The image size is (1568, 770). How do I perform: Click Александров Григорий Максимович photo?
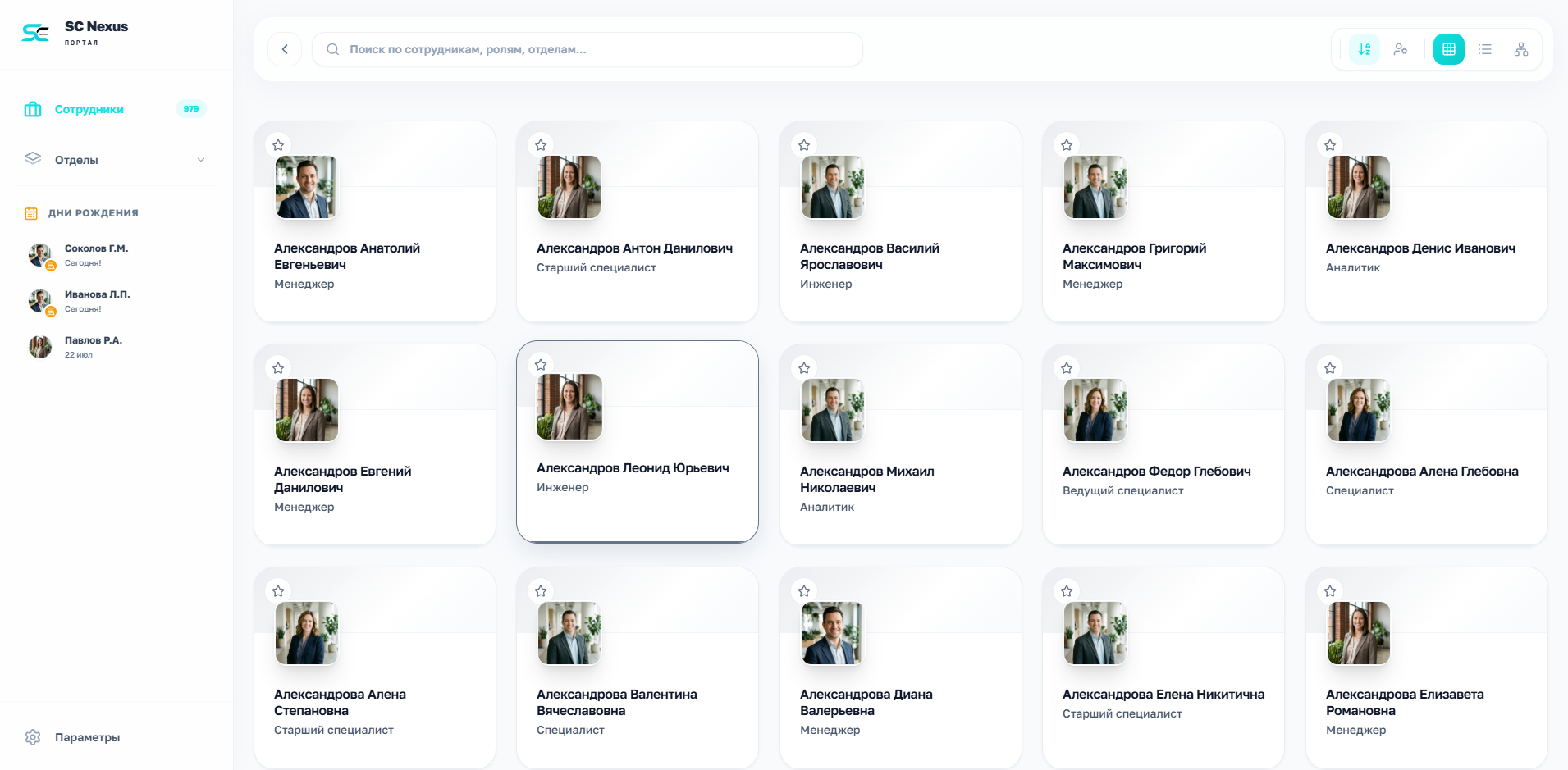point(1095,187)
